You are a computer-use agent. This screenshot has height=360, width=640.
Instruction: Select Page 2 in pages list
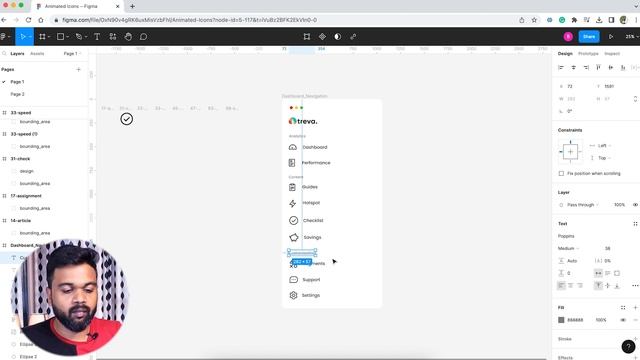[18, 94]
